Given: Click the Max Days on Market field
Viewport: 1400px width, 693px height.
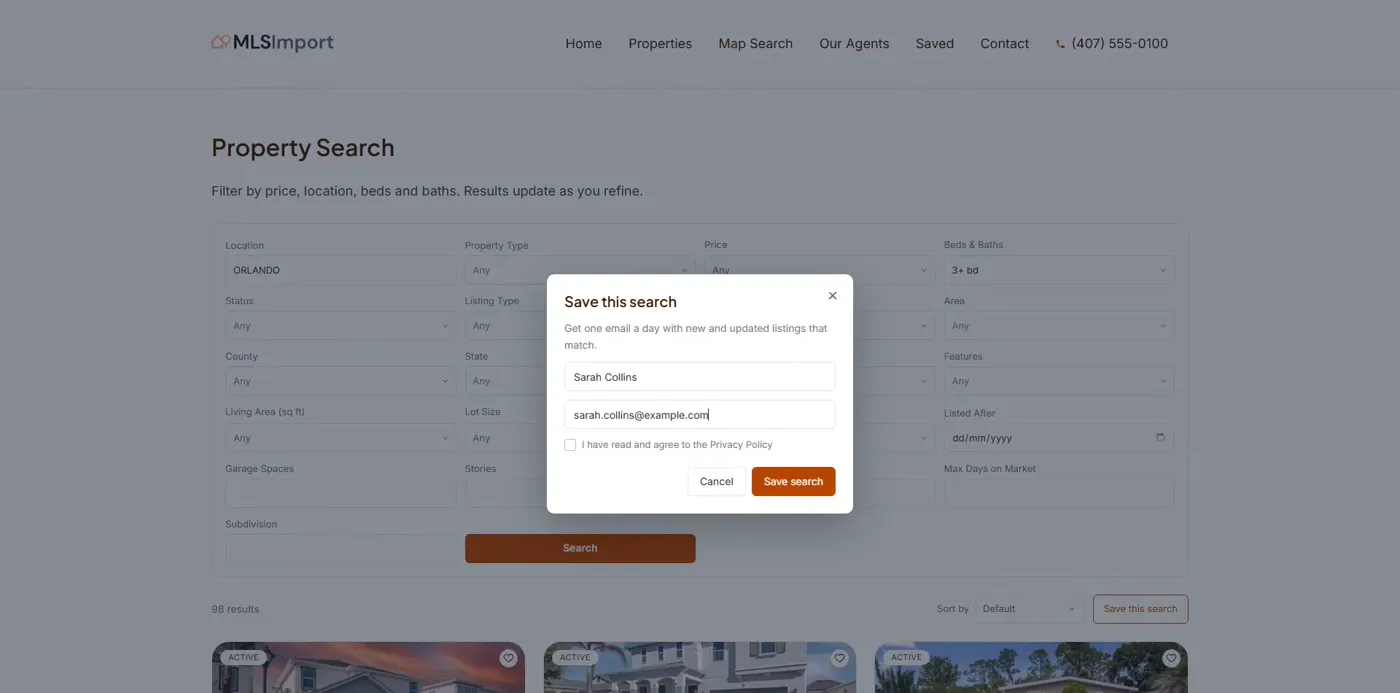Looking at the screenshot, I should 1059,493.
